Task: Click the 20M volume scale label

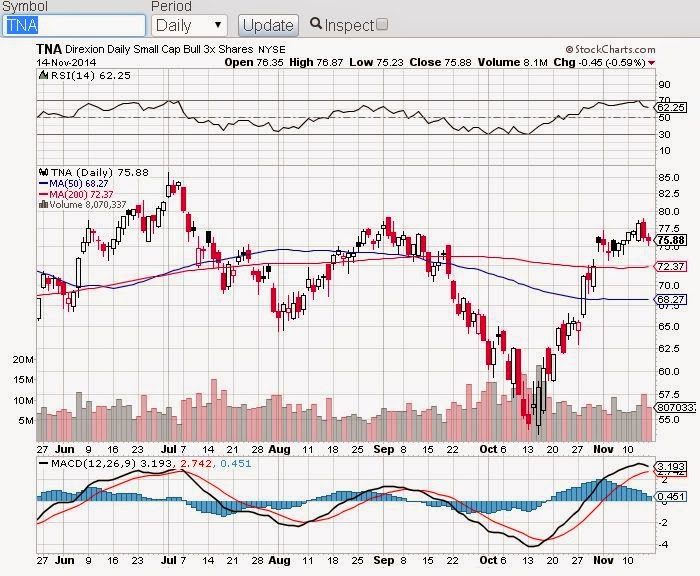Action: pos(23,359)
